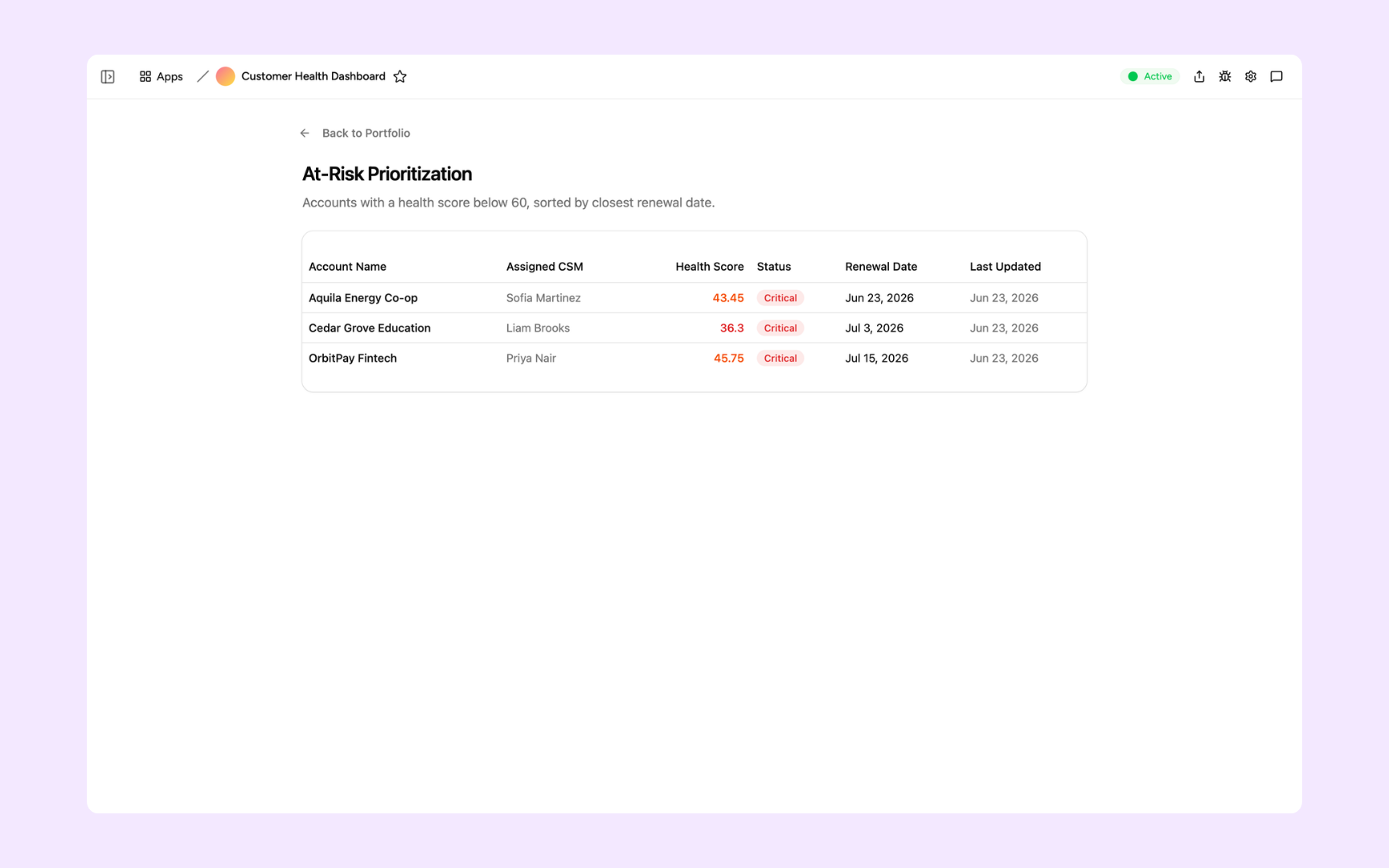Click Critical badge for Aquila Energy Co-op
The image size is (1389, 868).
(x=780, y=298)
